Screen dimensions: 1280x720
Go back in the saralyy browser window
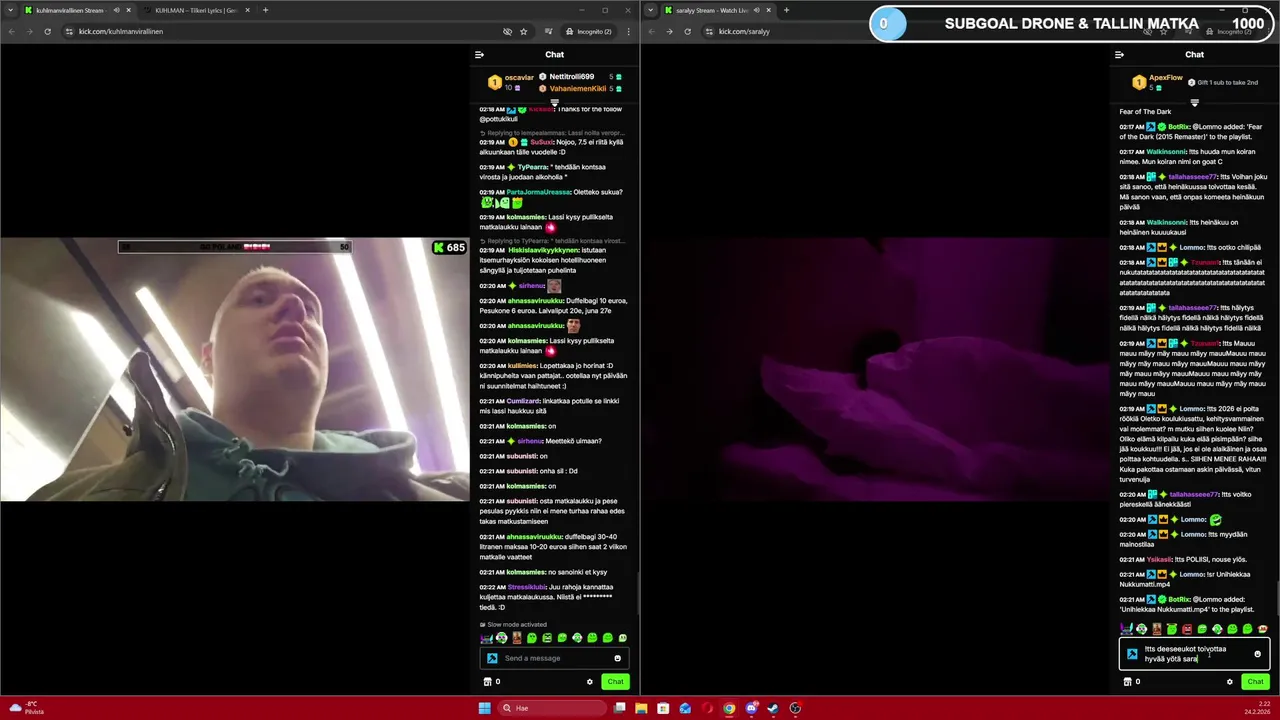click(651, 31)
